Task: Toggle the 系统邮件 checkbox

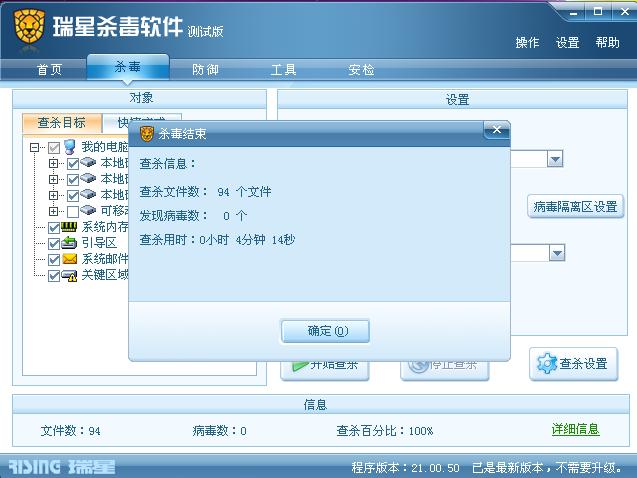Action: [54, 260]
